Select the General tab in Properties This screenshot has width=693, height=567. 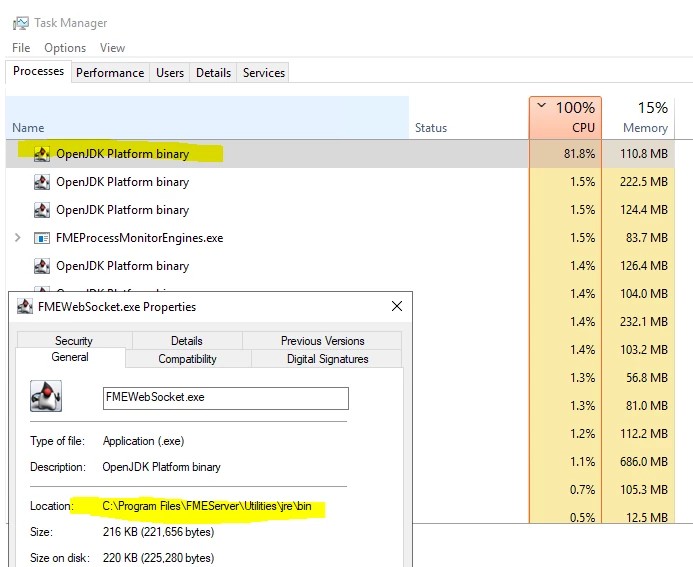pos(70,357)
